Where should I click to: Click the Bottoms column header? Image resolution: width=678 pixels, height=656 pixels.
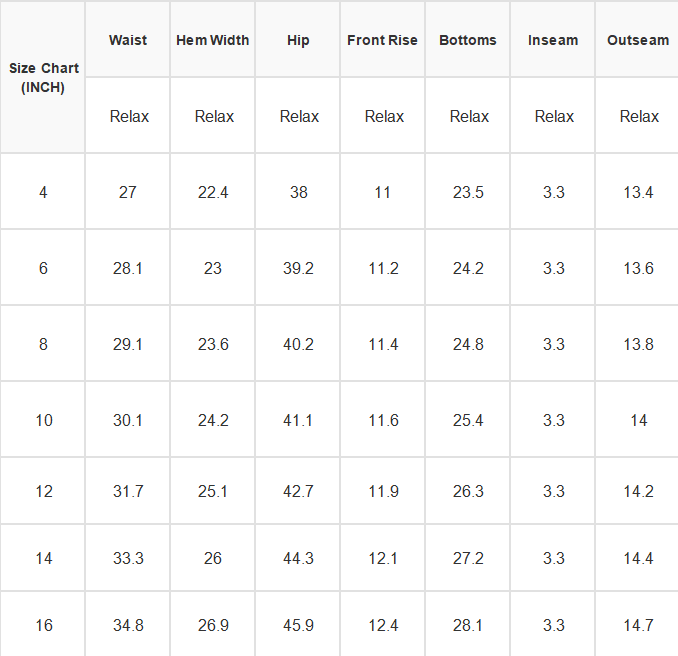click(468, 40)
